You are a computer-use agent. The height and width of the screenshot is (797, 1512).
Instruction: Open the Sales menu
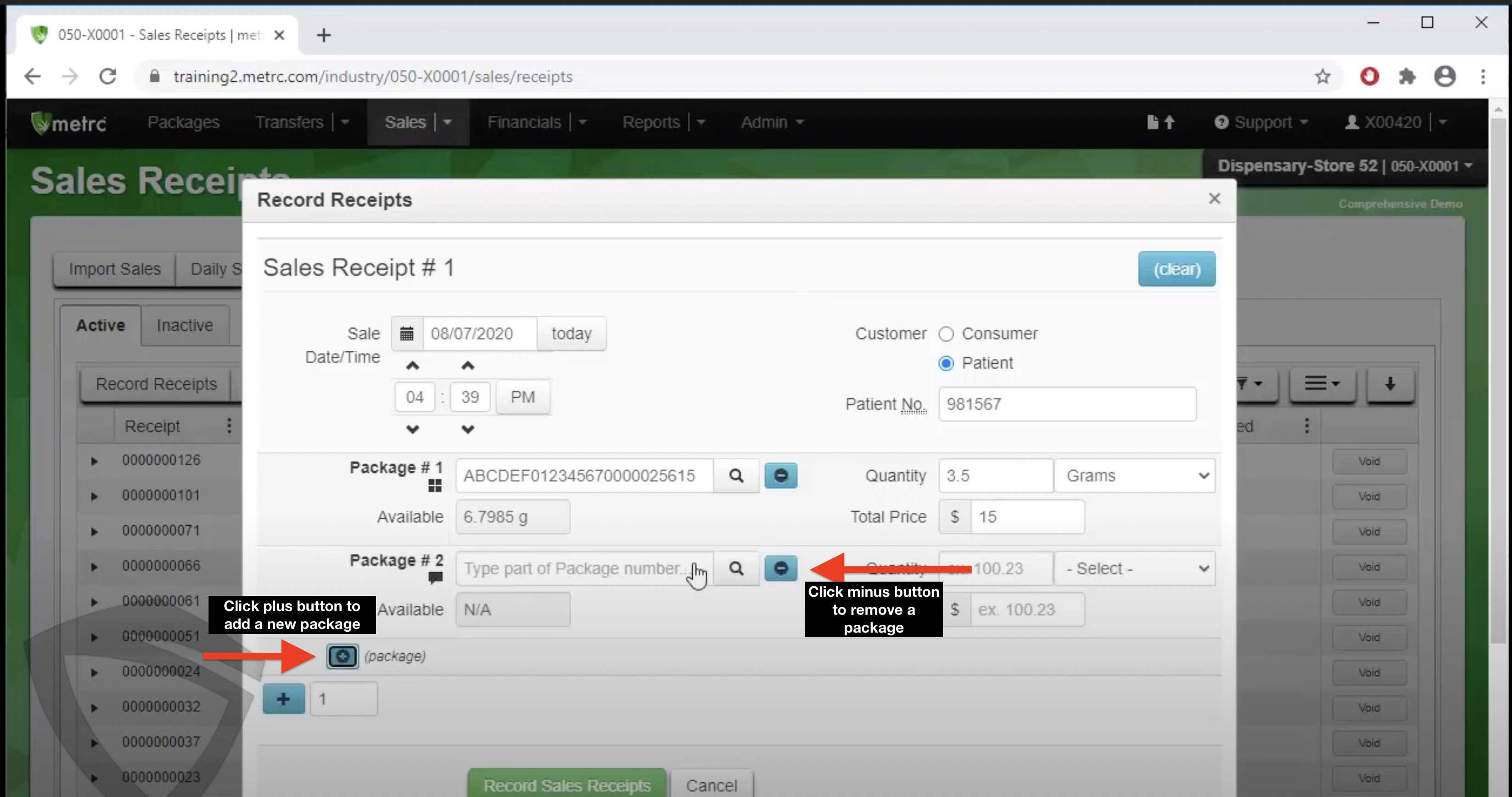point(405,122)
